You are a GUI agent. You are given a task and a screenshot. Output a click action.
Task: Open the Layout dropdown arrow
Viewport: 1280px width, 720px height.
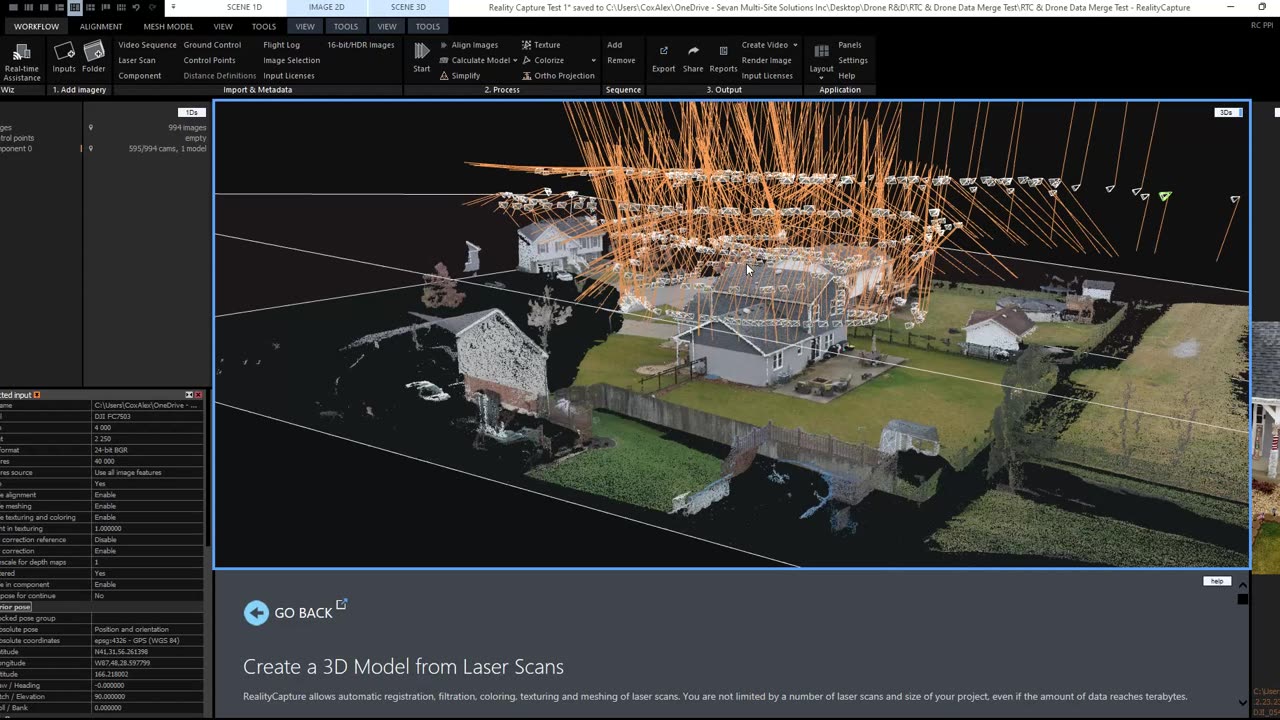pyautogui.click(x=821, y=77)
